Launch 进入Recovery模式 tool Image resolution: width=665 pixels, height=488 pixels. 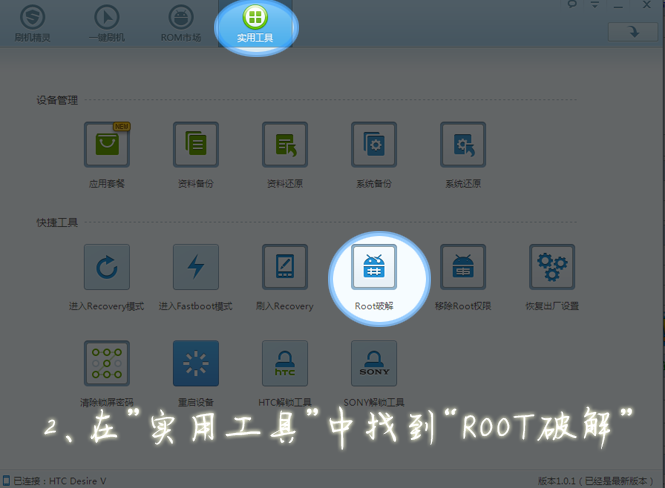107,267
